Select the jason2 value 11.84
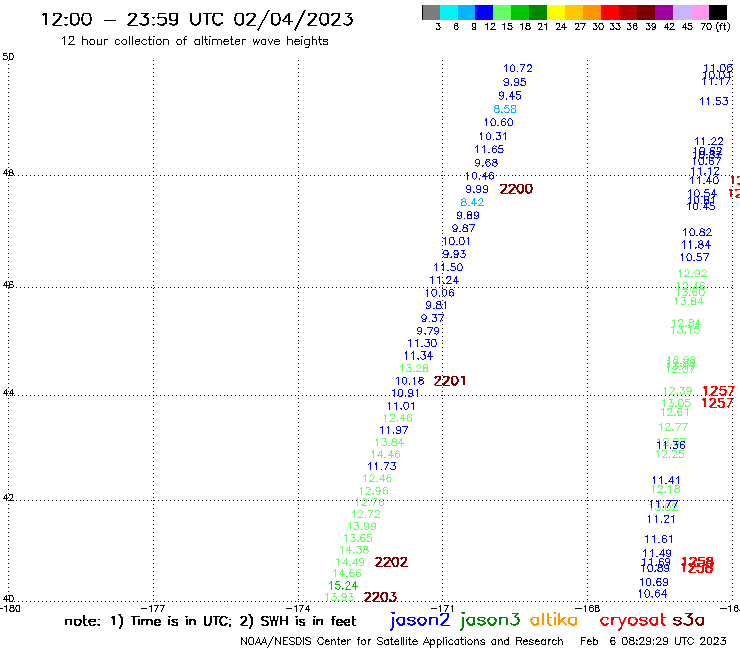This screenshot has height=650, width=740. pyautogui.click(x=696, y=245)
